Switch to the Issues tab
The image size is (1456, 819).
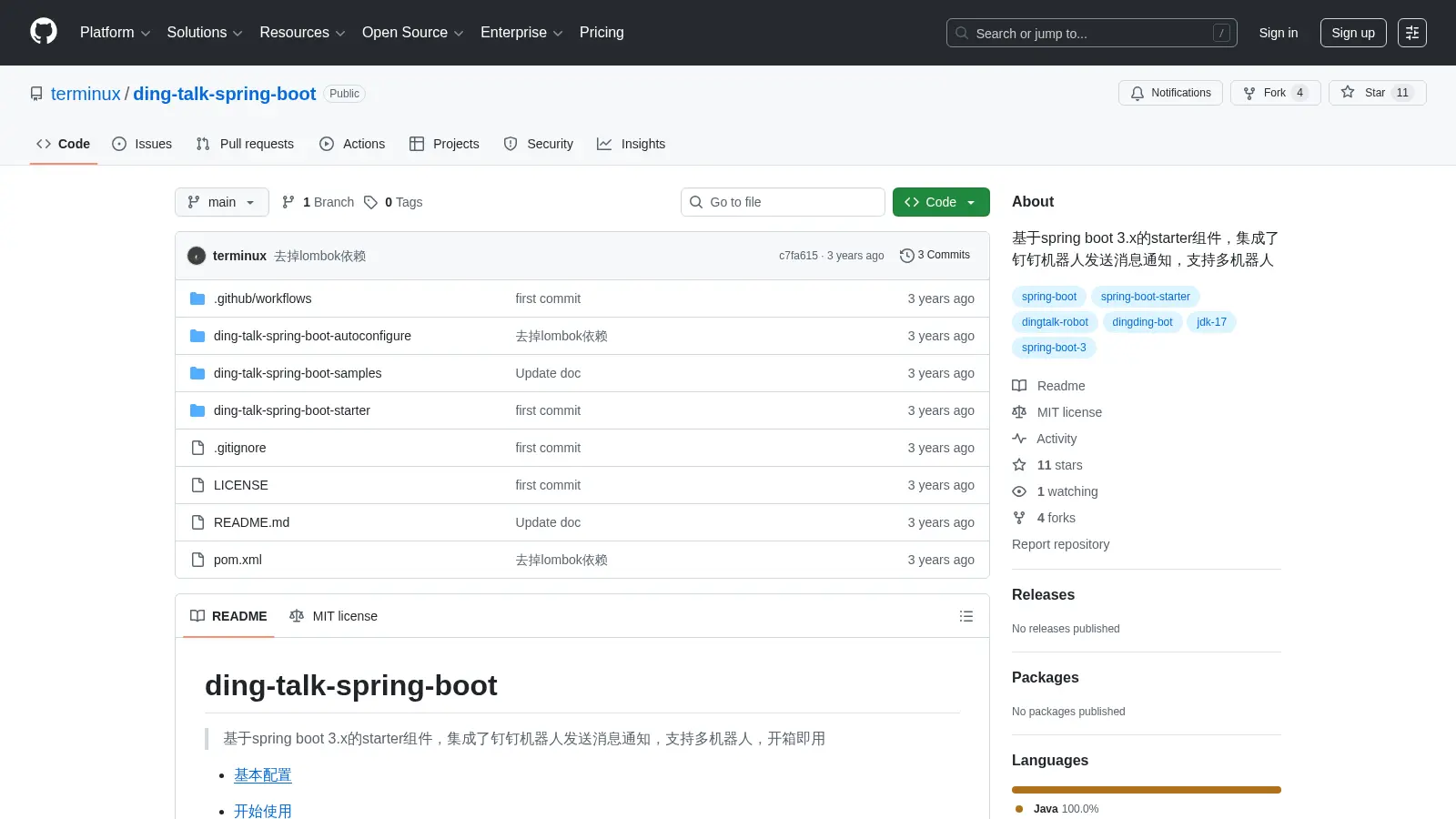tap(142, 144)
